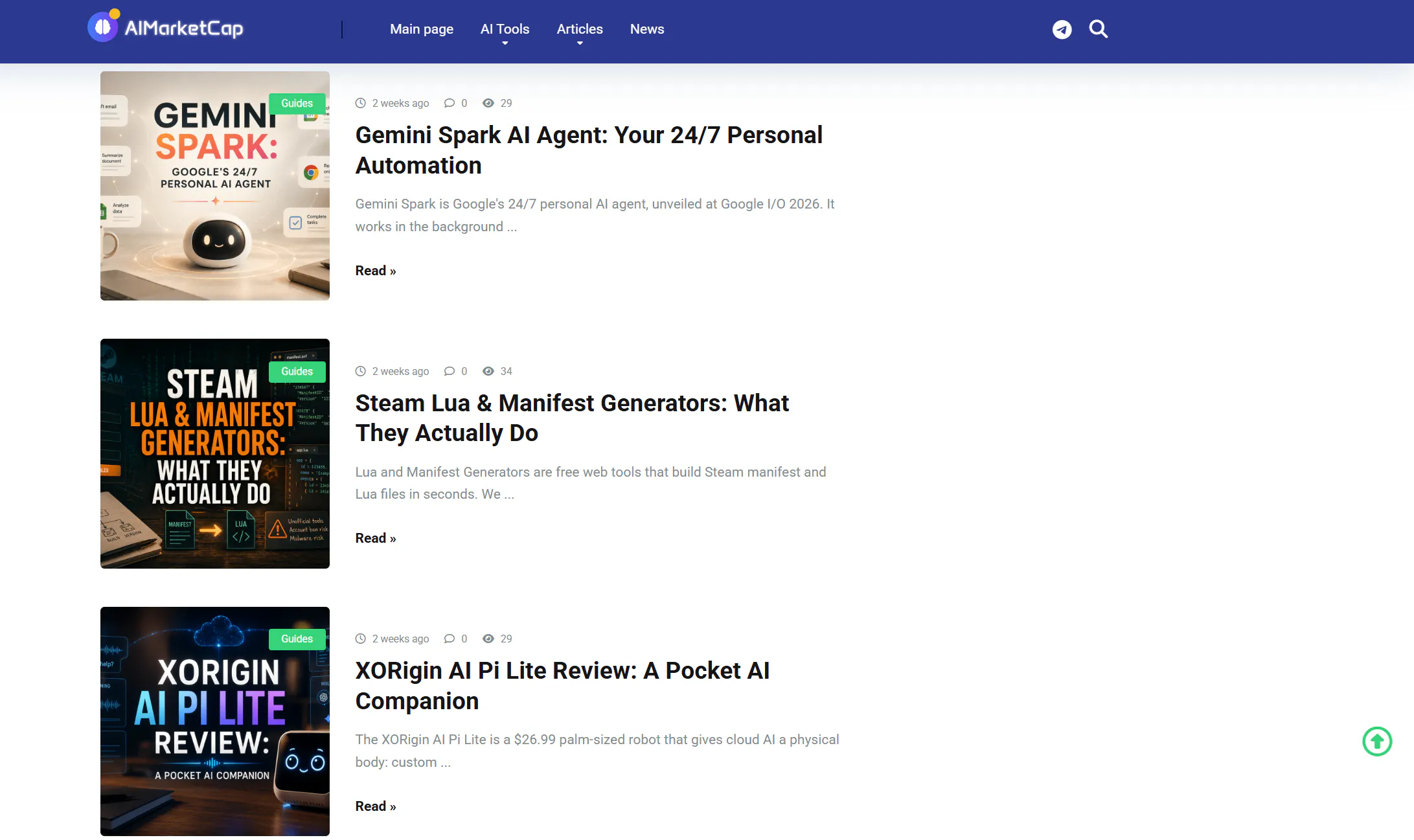1414x840 pixels.
Task: Open the XORigin AI Pi Lite thumbnail
Action: pos(215,721)
